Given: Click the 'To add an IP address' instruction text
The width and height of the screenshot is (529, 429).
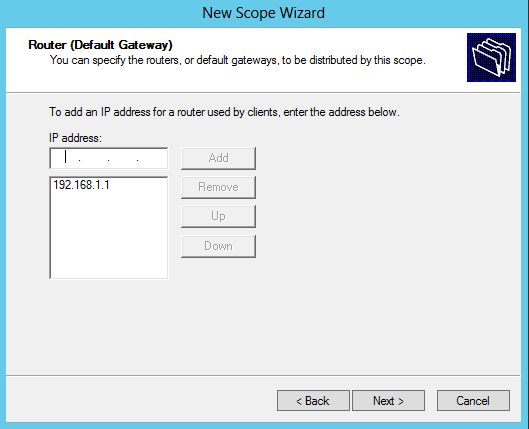Looking at the screenshot, I should 224,112.
